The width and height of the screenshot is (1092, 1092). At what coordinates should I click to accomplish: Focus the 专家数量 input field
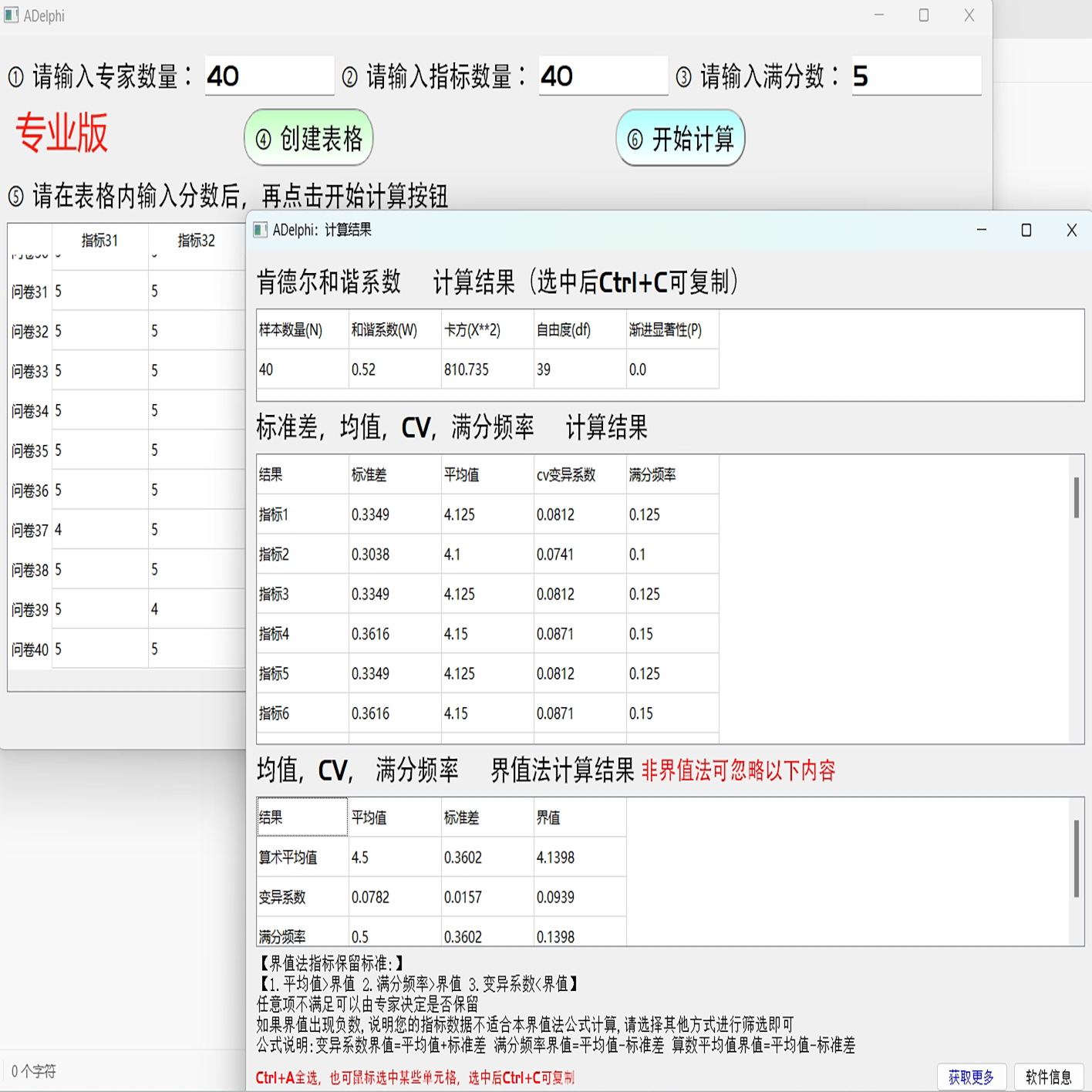tap(269, 76)
